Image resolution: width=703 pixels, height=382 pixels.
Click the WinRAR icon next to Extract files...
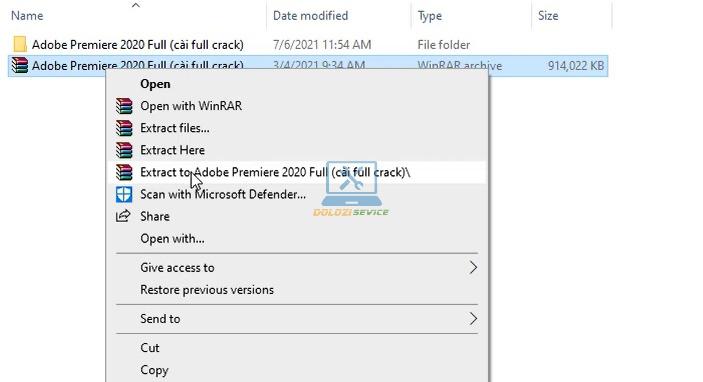coord(124,128)
